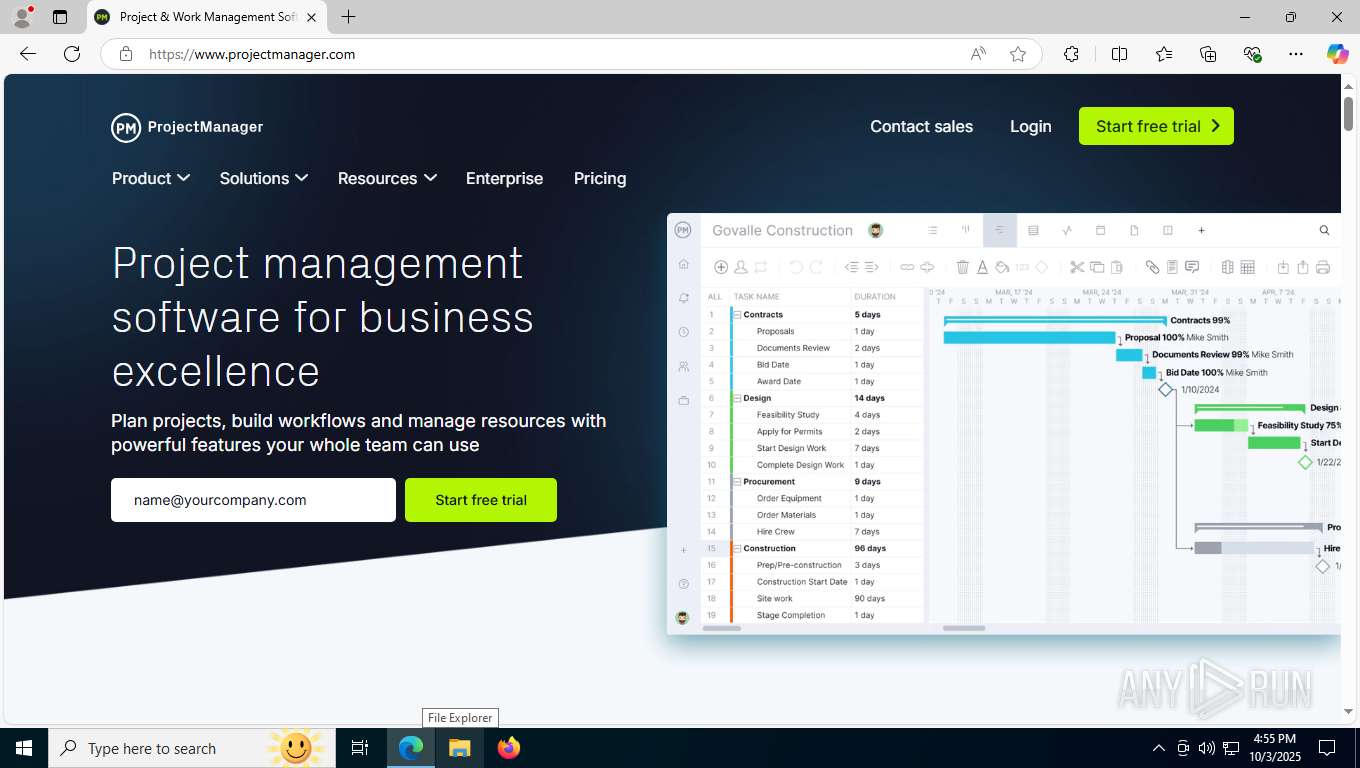
Task: Show hidden system tray icons
Action: point(1159,748)
